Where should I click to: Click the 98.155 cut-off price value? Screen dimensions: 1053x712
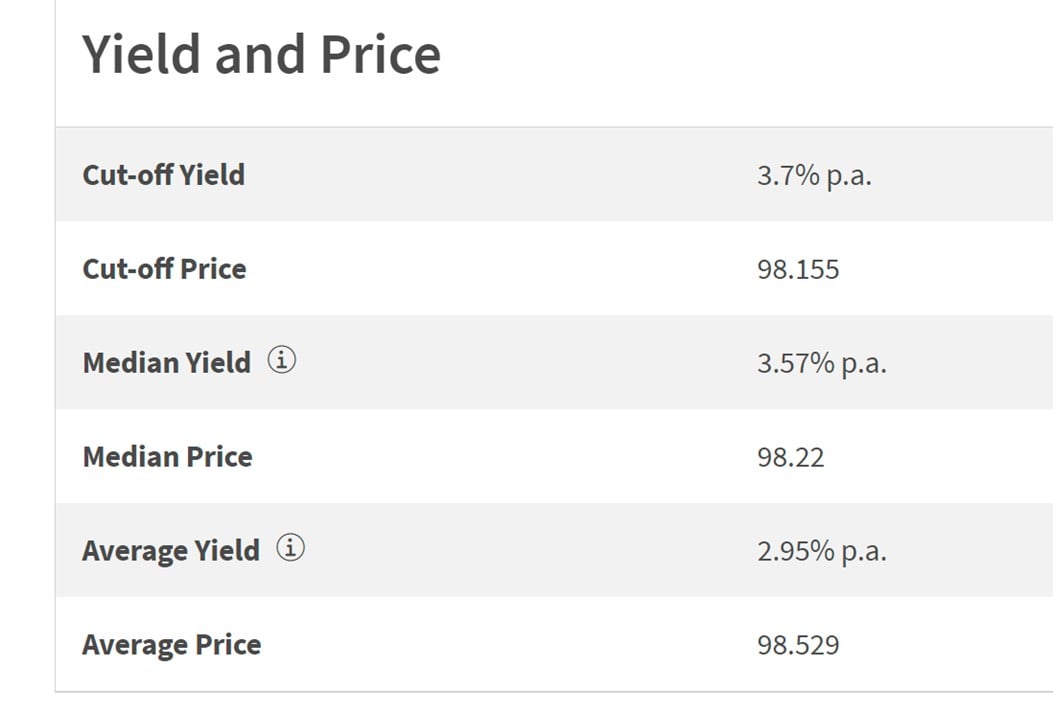click(x=798, y=269)
